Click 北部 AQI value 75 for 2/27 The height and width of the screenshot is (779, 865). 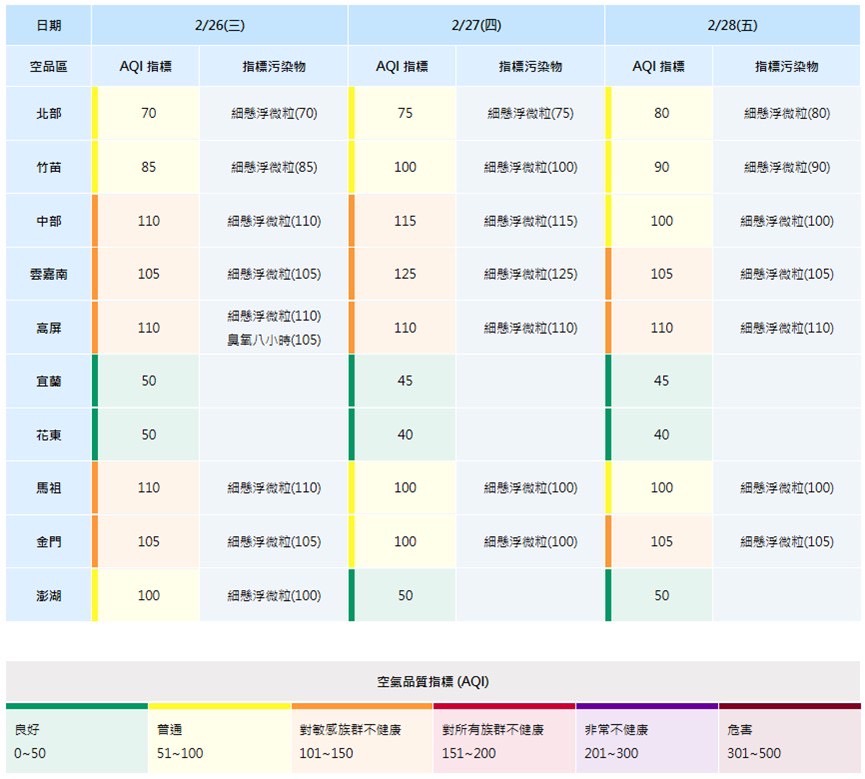tap(405, 113)
